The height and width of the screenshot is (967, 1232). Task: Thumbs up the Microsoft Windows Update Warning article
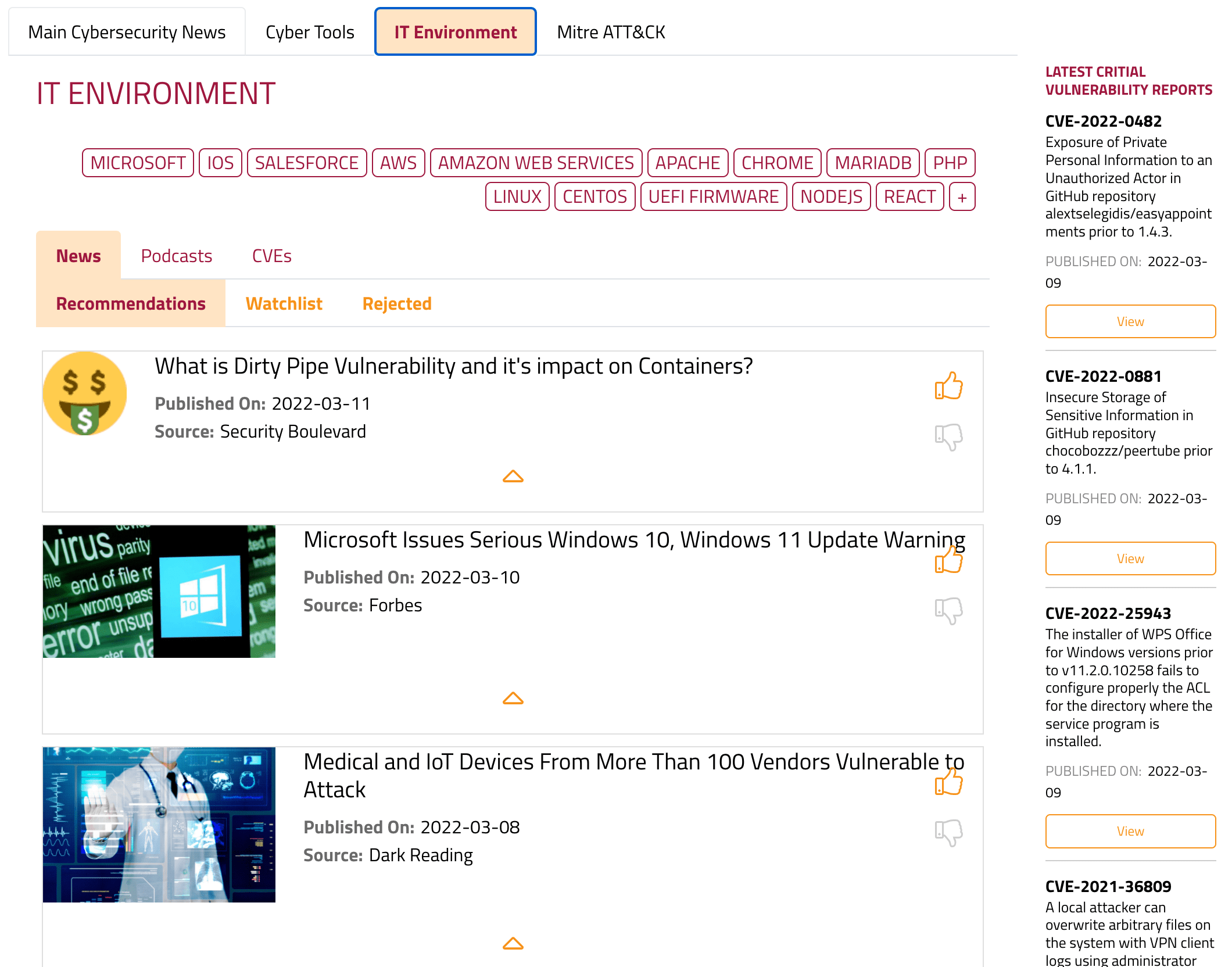click(948, 560)
